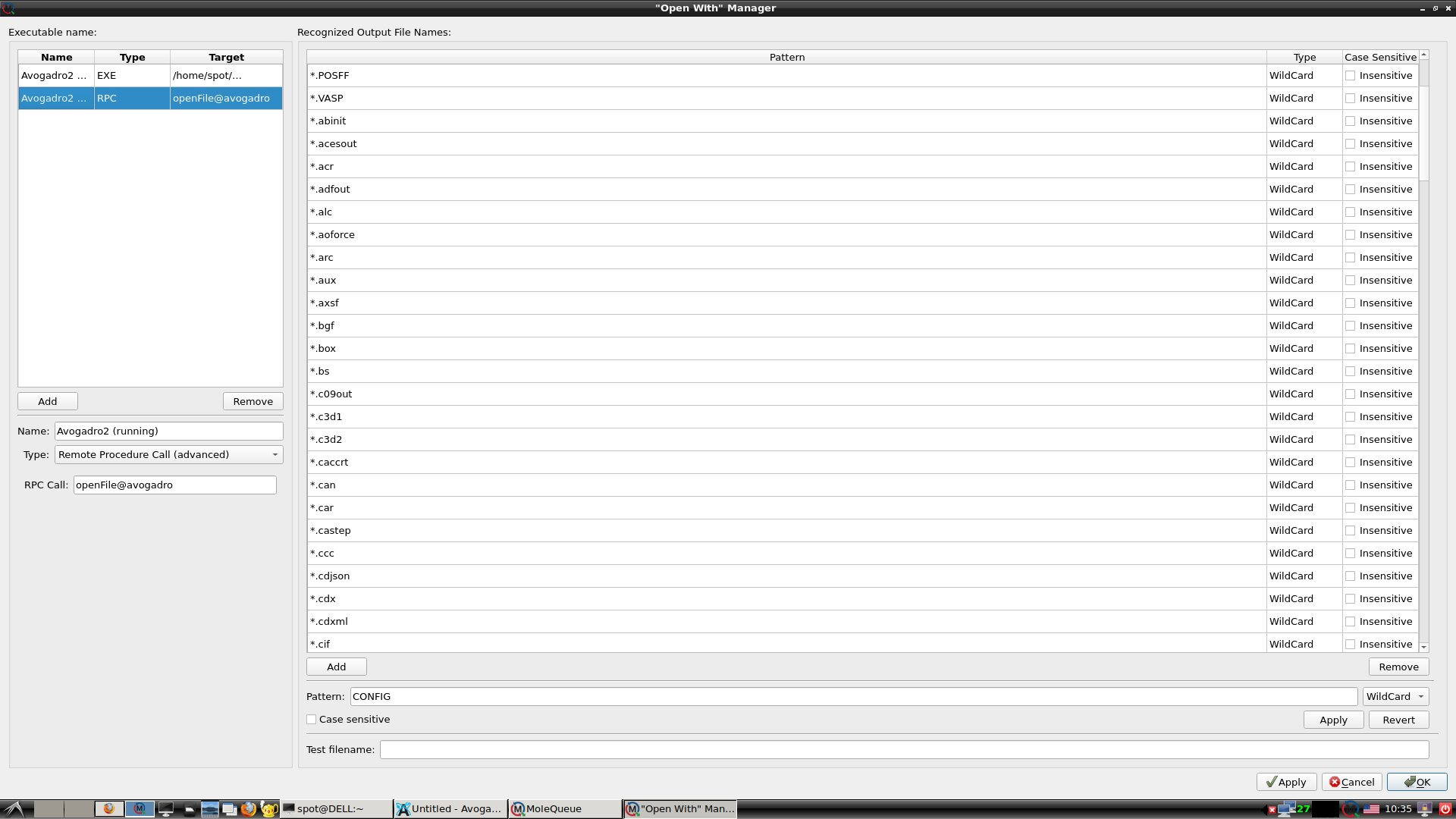Enable Case Sensitive for *.VASP pattern
The height and width of the screenshot is (819, 1456).
1350,97
